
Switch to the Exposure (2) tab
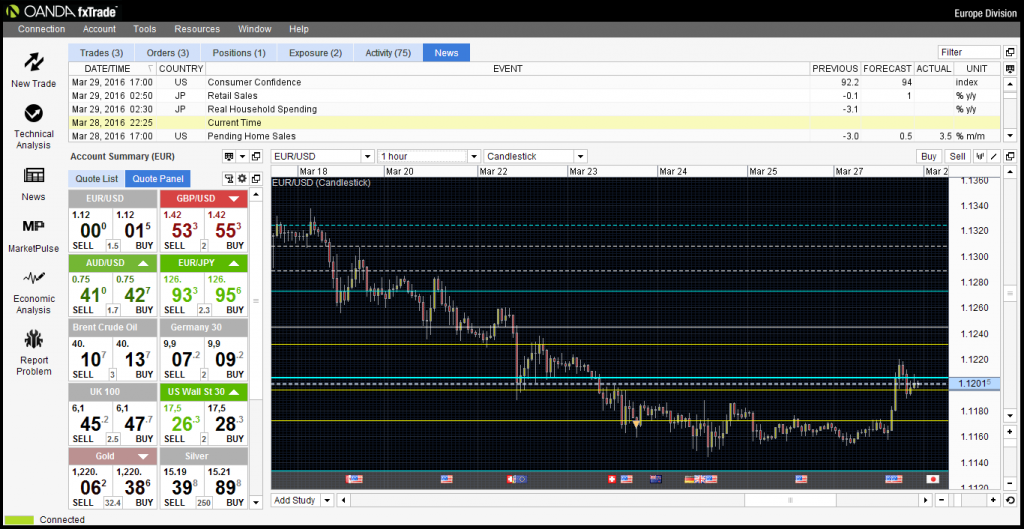[x=315, y=53]
